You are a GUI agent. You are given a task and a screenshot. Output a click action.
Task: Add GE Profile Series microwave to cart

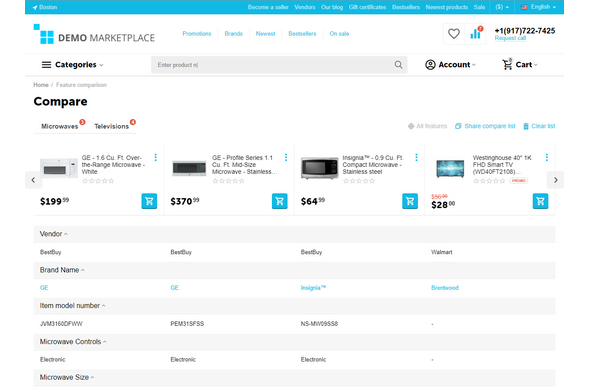pos(280,201)
